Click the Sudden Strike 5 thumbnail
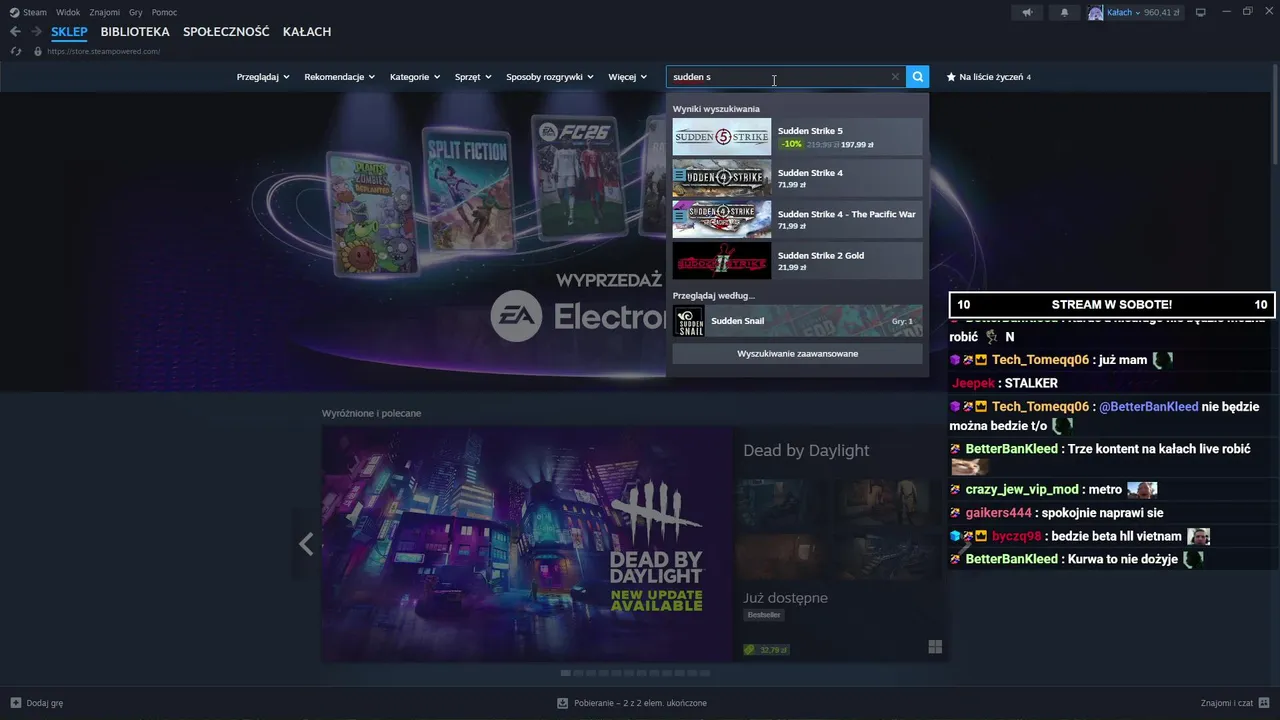Image resolution: width=1280 pixels, height=720 pixels. point(722,137)
